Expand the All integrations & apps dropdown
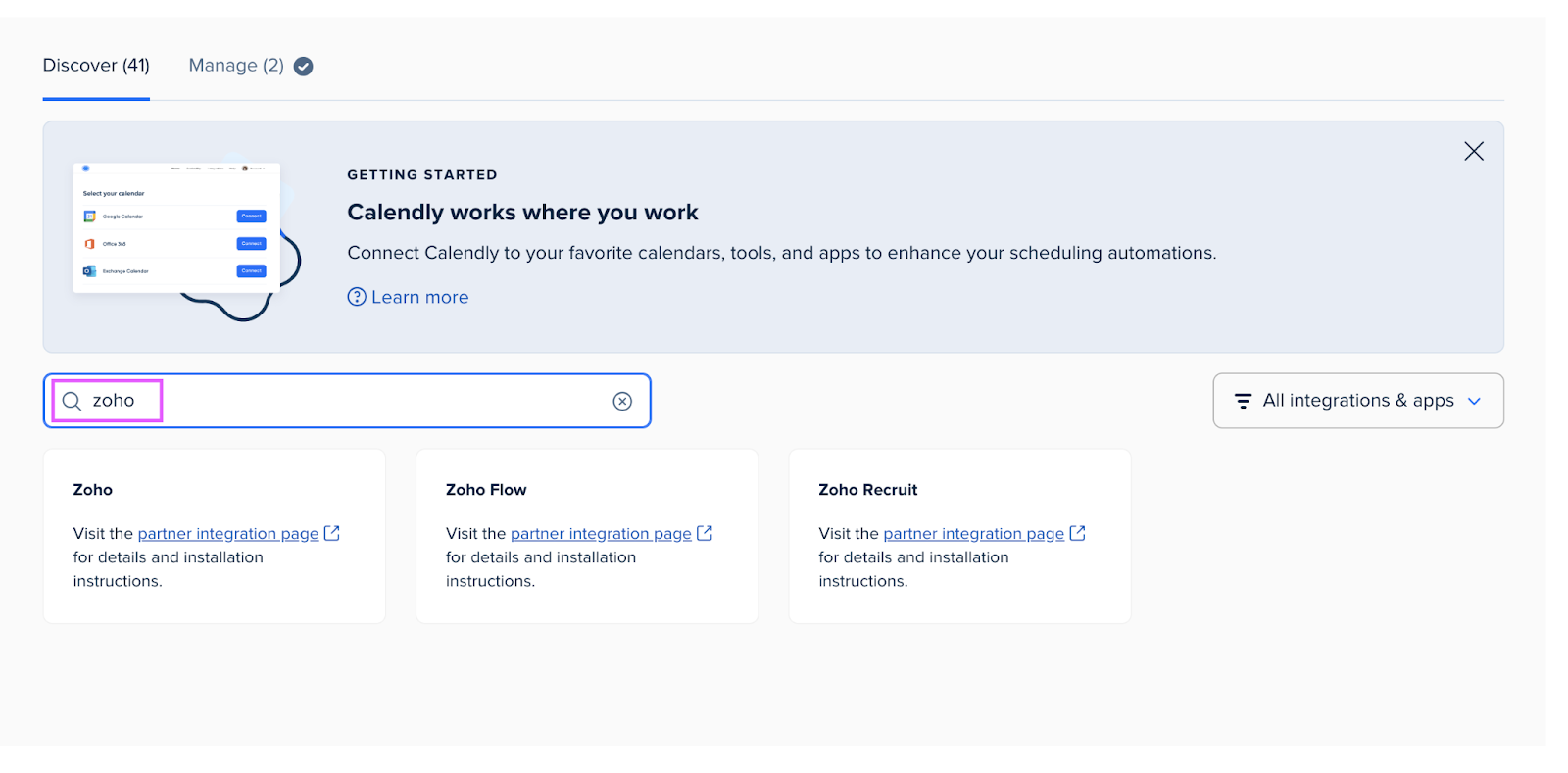 [x=1357, y=401]
